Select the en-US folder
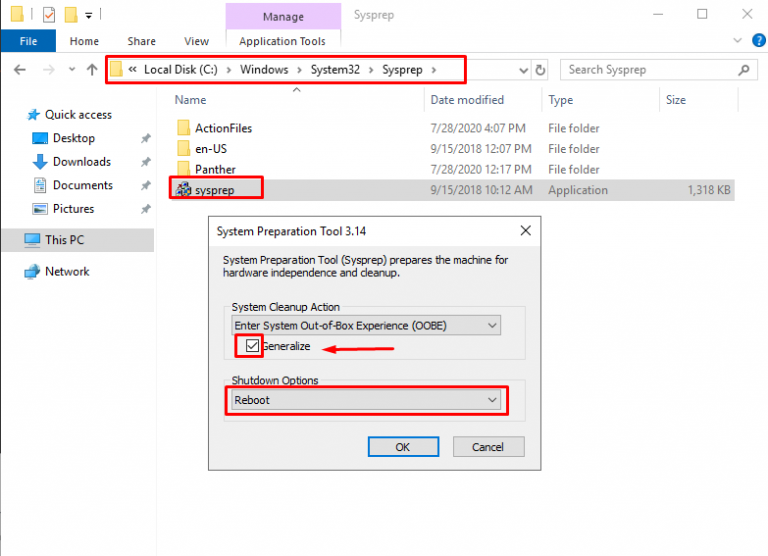 (211, 149)
